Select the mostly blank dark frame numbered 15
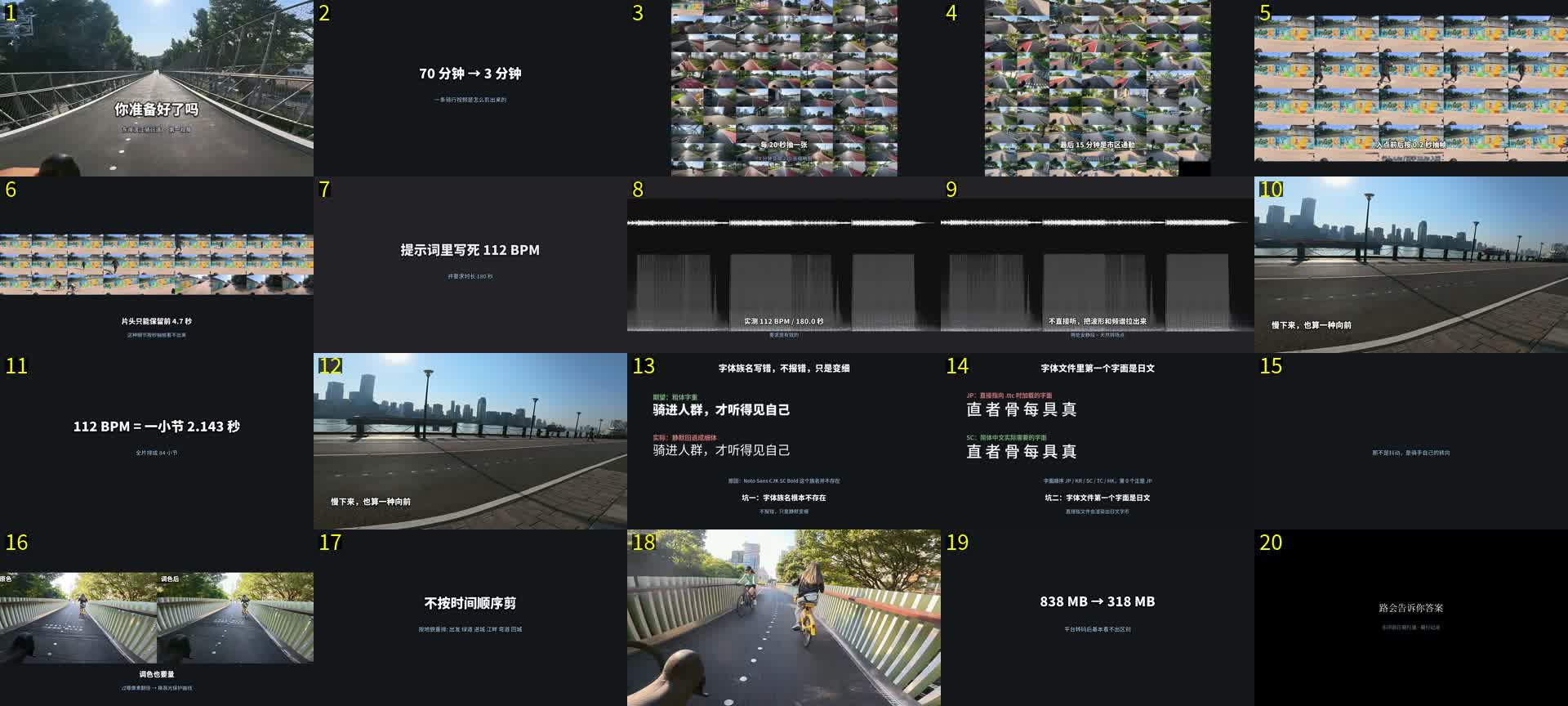The image size is (1568, 706). click(x=1411, y=441)
